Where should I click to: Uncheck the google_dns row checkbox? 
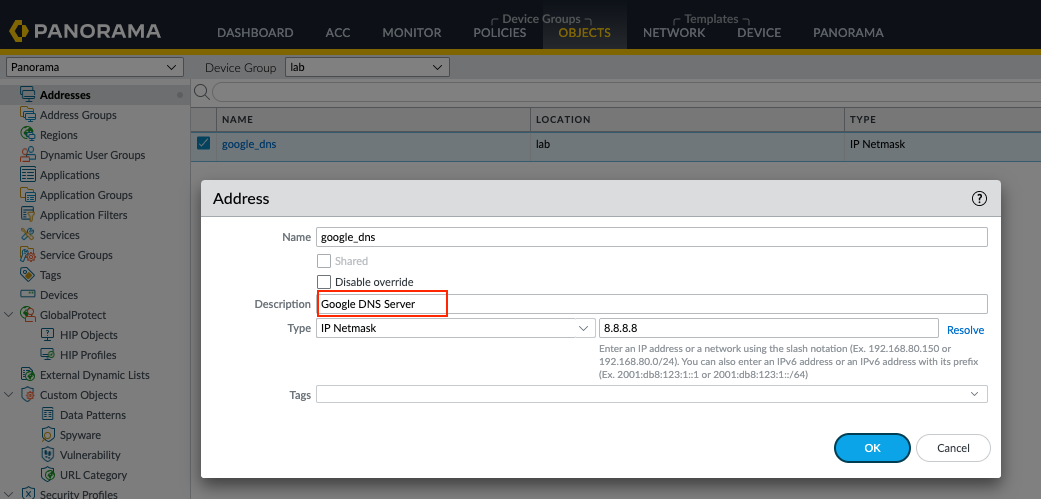[204, 143]
